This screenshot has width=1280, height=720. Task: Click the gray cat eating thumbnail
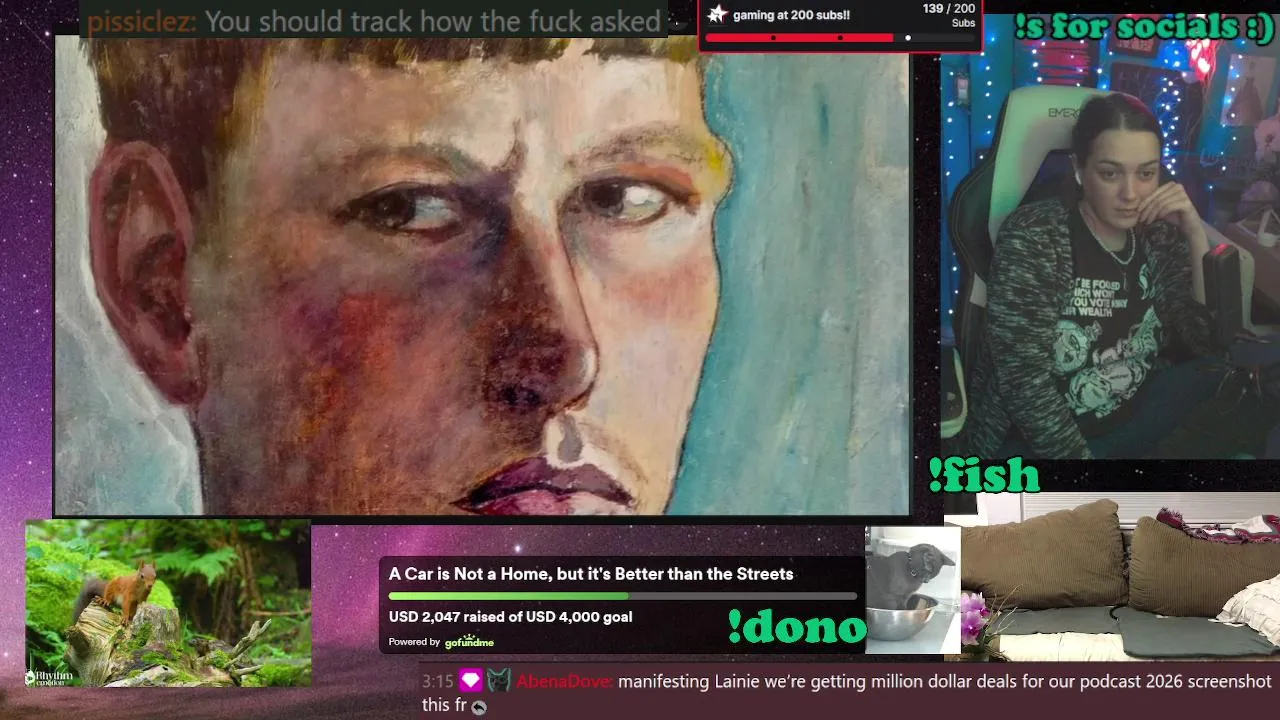coord(912,590)
